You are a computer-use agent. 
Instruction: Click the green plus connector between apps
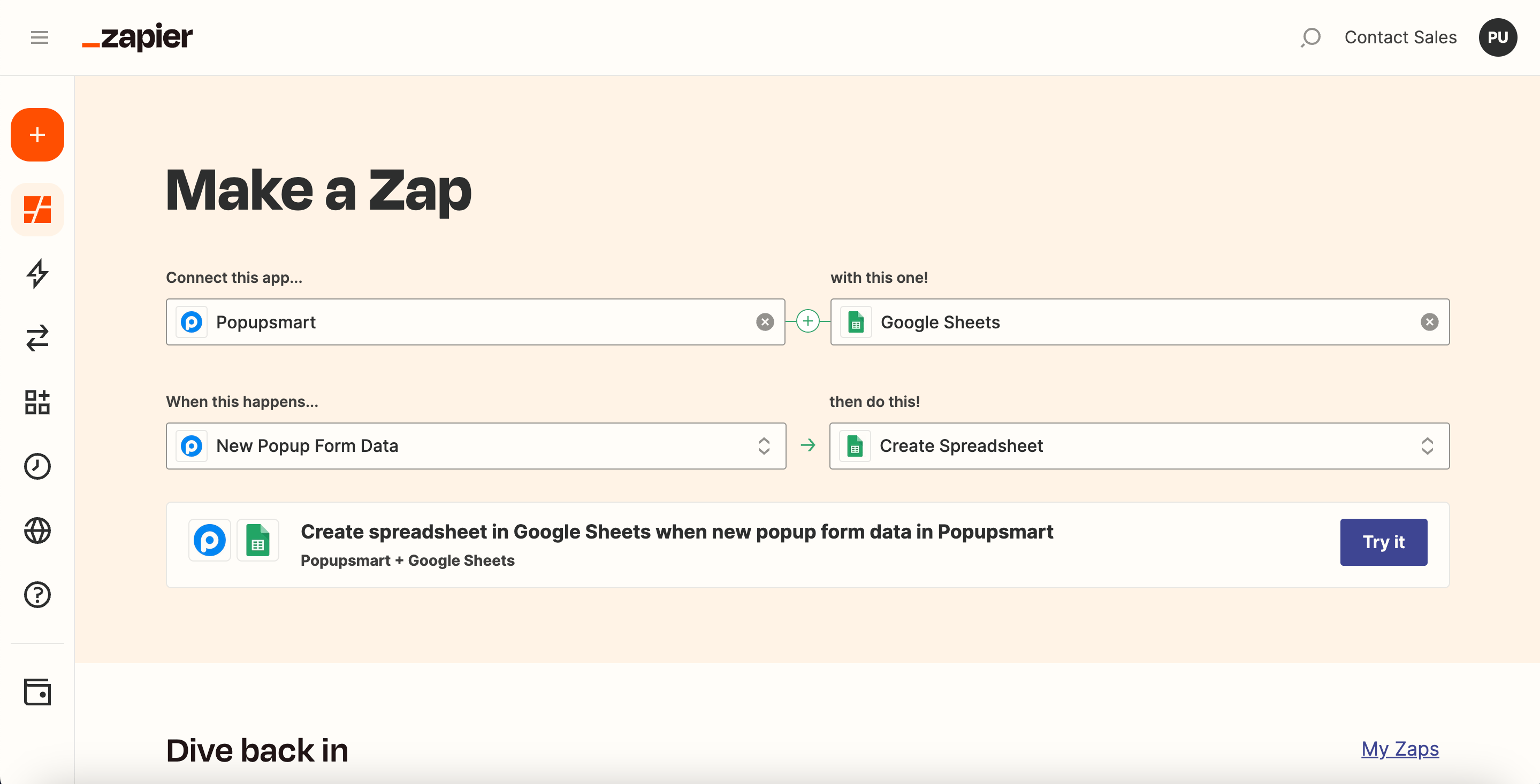coord(807,321)
